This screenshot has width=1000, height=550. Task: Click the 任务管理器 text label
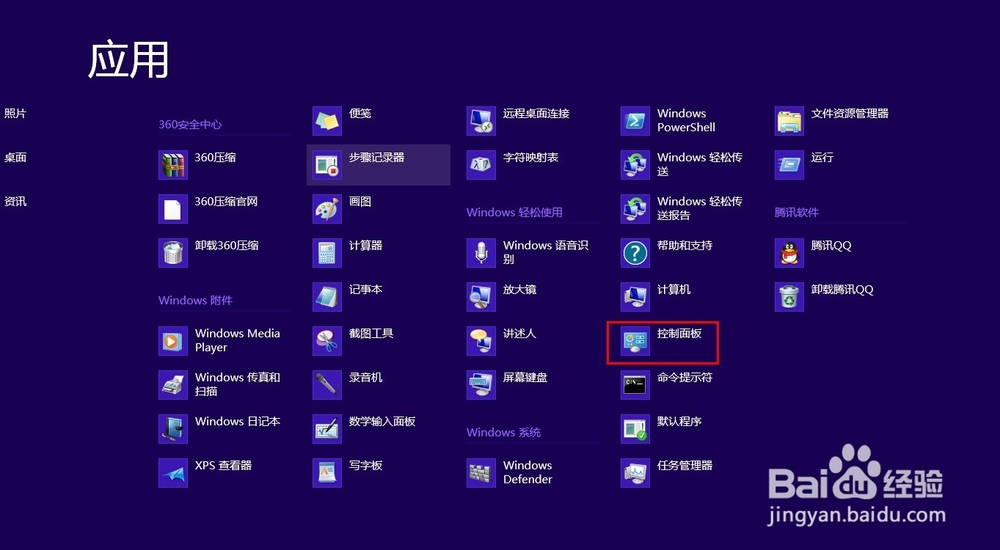click(685, 466)
